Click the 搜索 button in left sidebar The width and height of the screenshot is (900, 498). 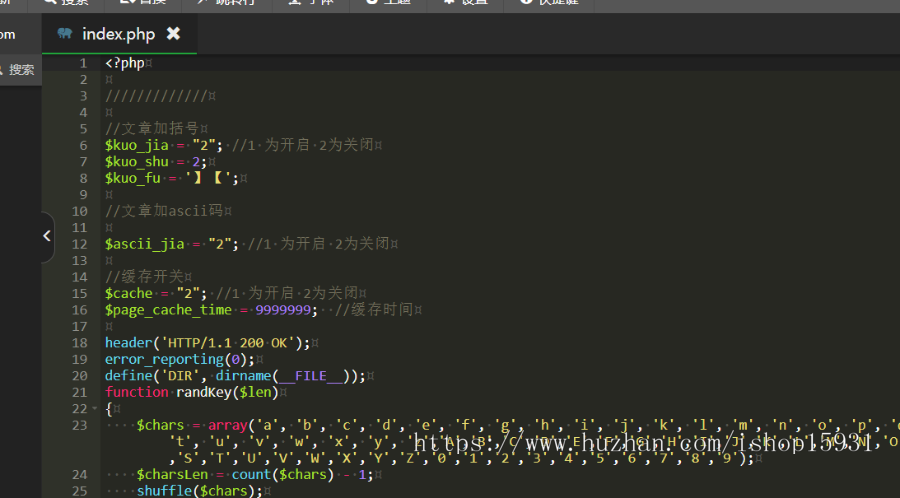[20, 70]
